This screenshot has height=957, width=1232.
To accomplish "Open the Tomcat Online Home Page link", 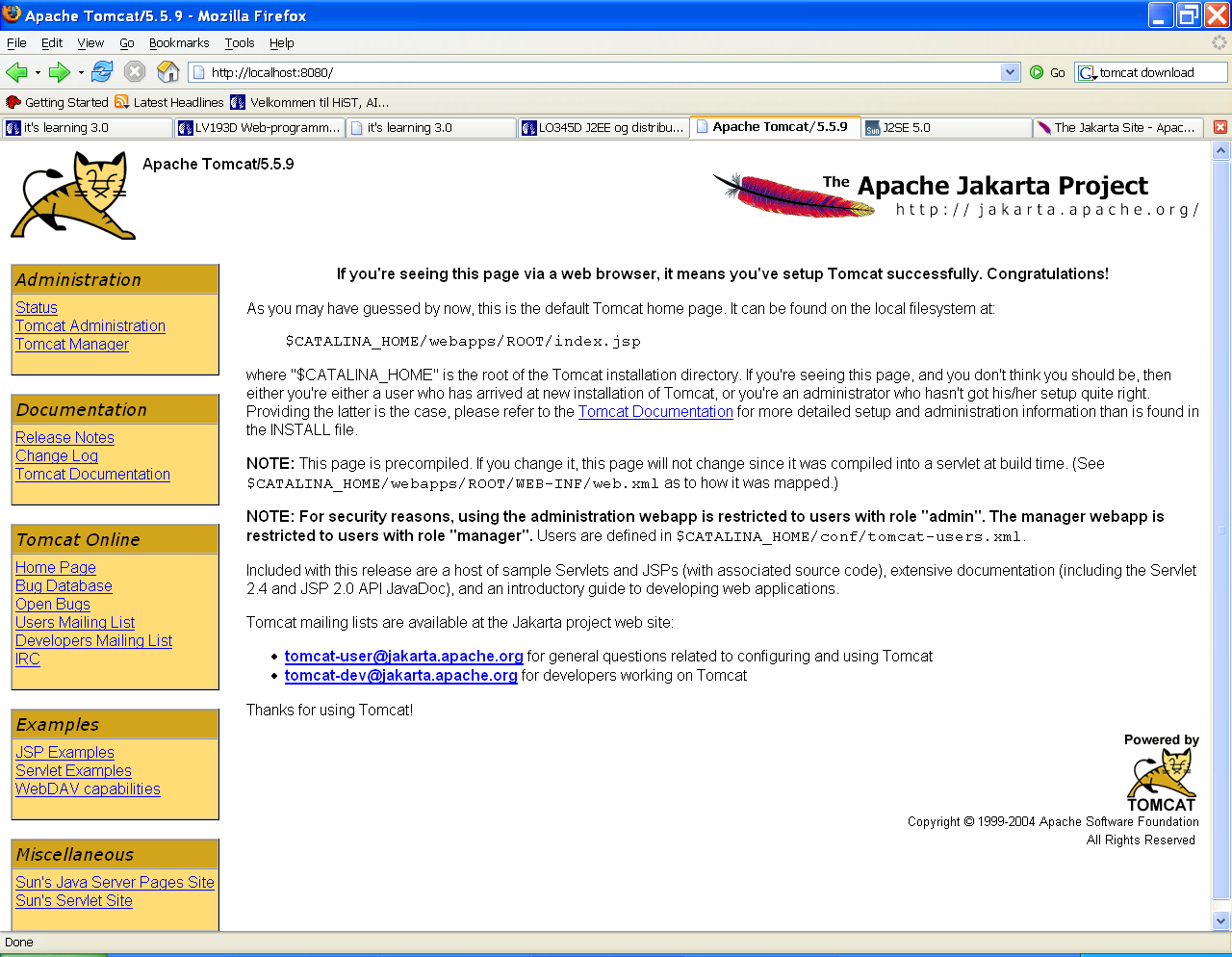I will point(56,567).
